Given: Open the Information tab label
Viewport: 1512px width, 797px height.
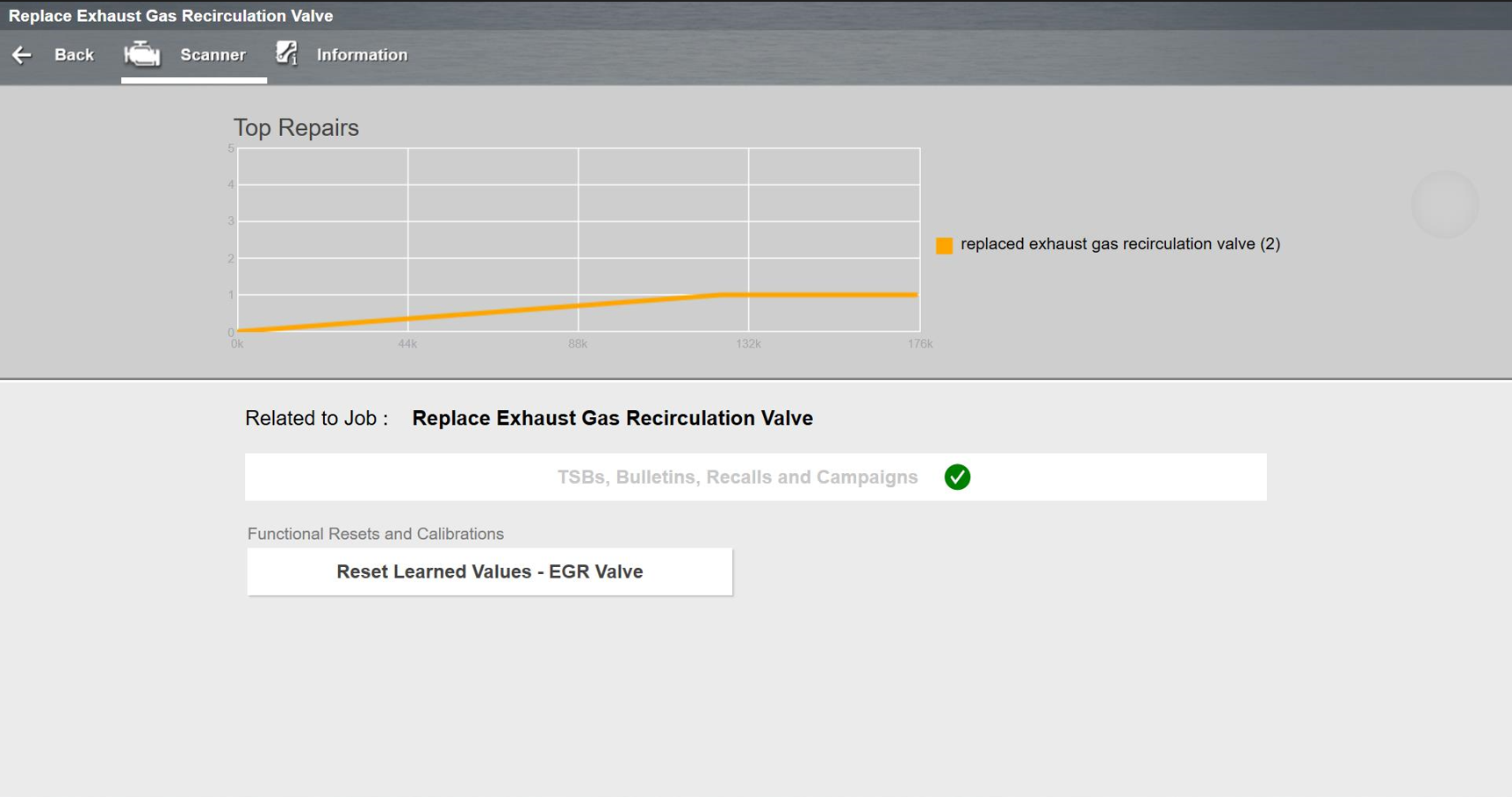Looking at the screenshot, I should coord(362,55).
